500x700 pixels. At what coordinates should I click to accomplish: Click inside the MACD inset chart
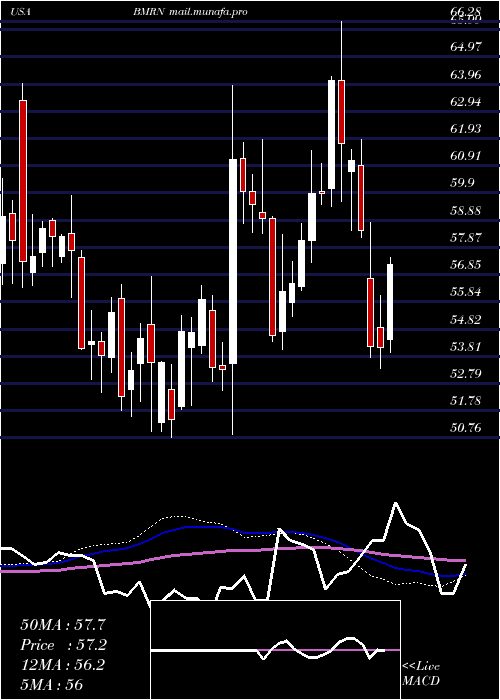pos(275,650)
